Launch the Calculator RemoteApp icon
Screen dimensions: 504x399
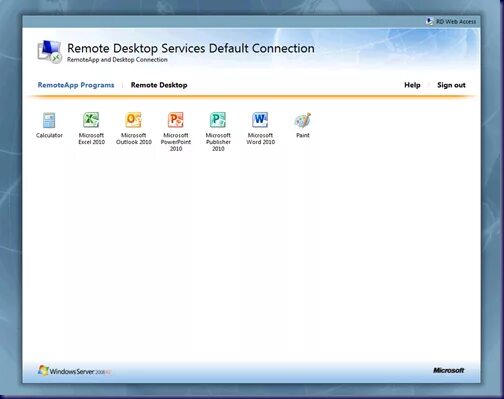click(49, 120)
